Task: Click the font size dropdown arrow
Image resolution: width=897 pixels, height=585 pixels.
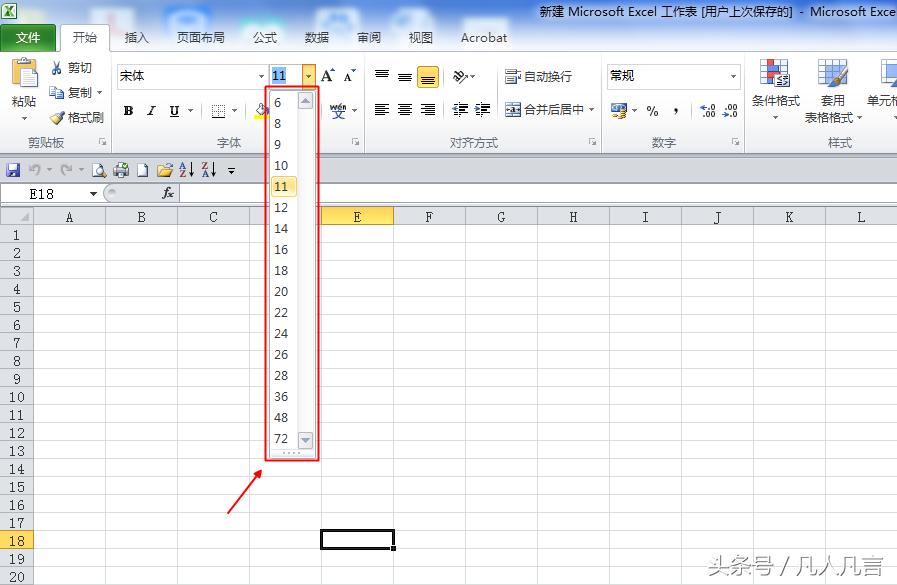Action: [x=308, y=75]
